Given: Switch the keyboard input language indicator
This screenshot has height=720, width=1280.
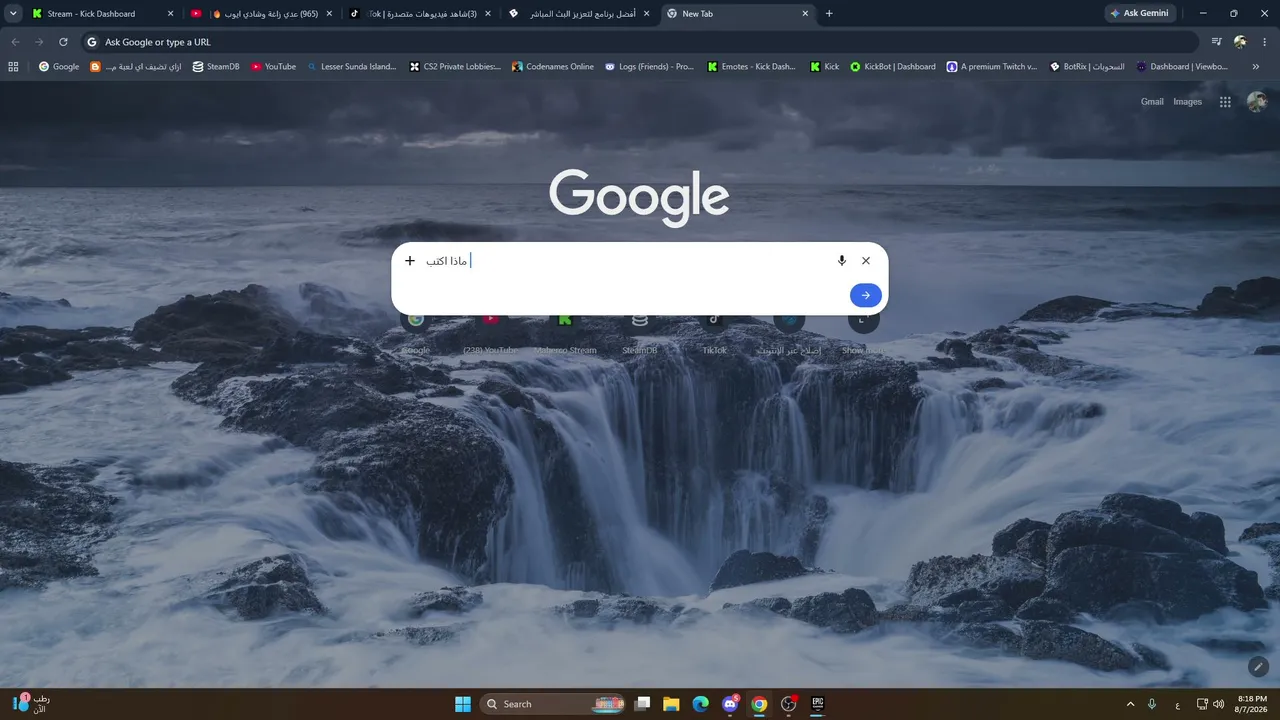Looking at the screenshot, I should [x=1177, y=704].
